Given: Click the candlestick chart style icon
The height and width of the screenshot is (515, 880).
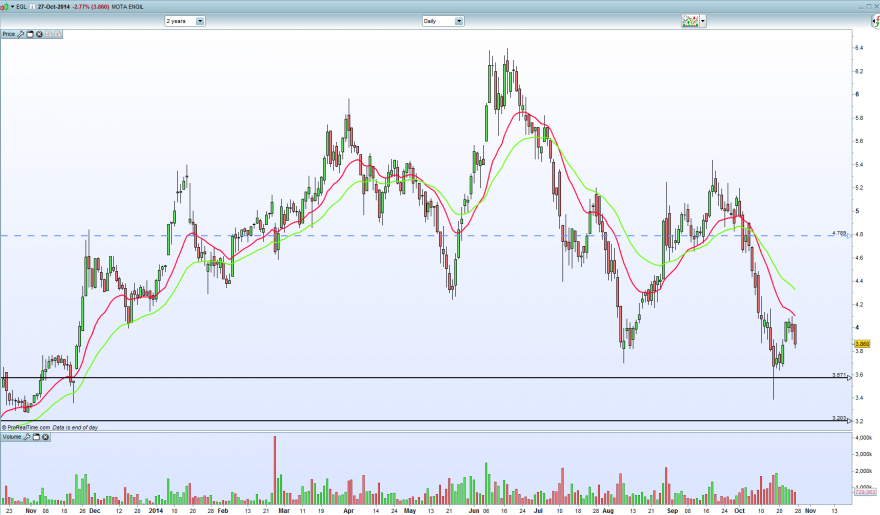Looking at the screenshot, I should [4, 7].
